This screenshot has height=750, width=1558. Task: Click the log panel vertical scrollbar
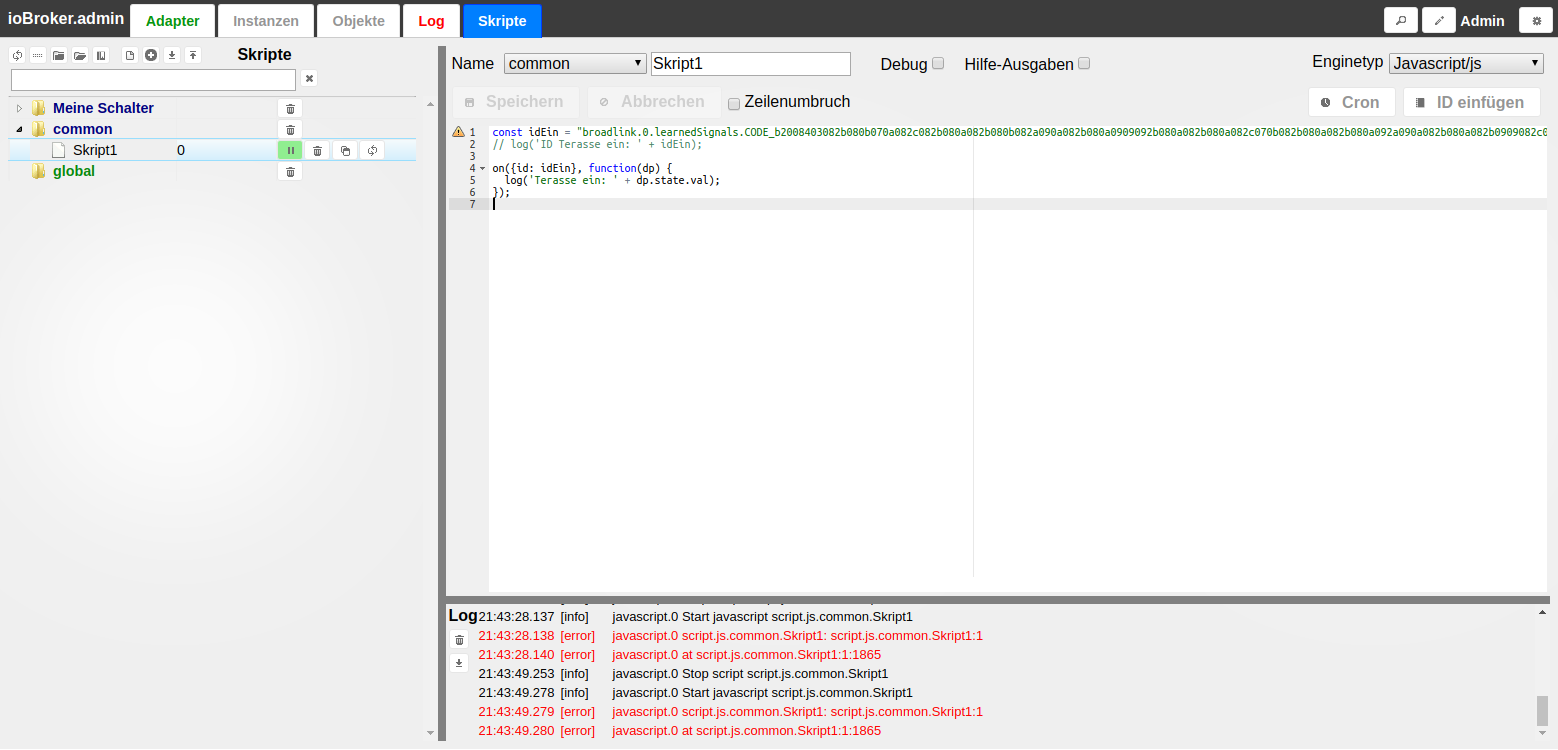coord(1542,711)
